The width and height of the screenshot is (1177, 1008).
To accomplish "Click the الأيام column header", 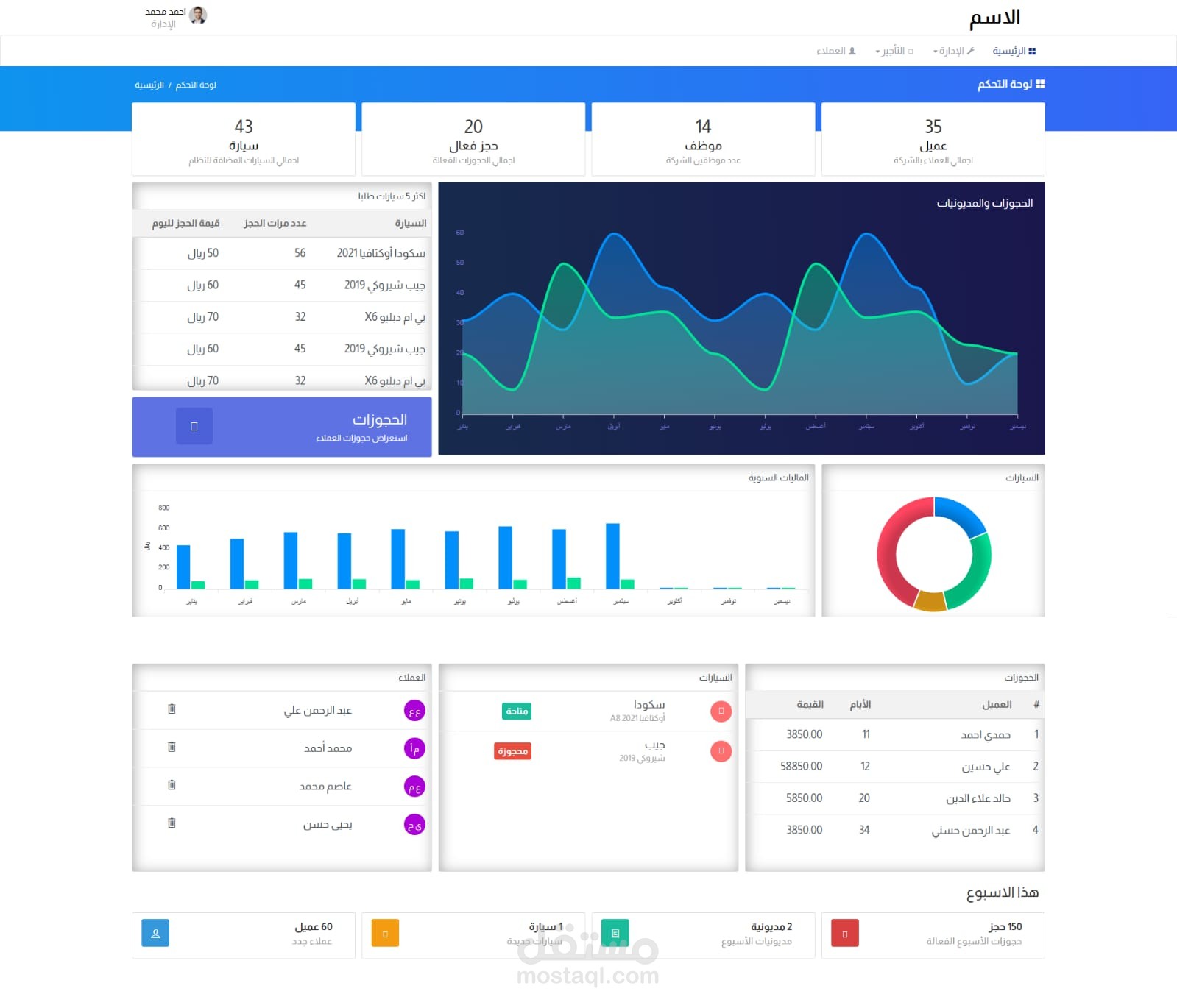I will click(860, 705).
